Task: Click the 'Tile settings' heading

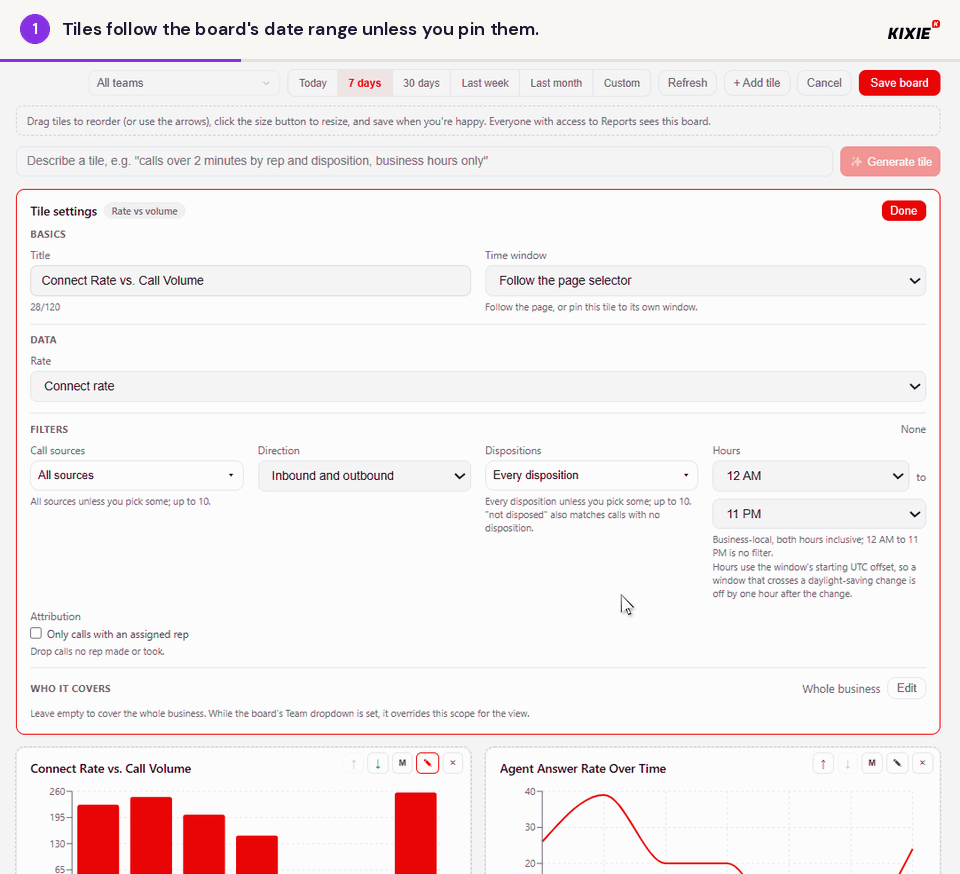Action: click(x=64, y=211)
